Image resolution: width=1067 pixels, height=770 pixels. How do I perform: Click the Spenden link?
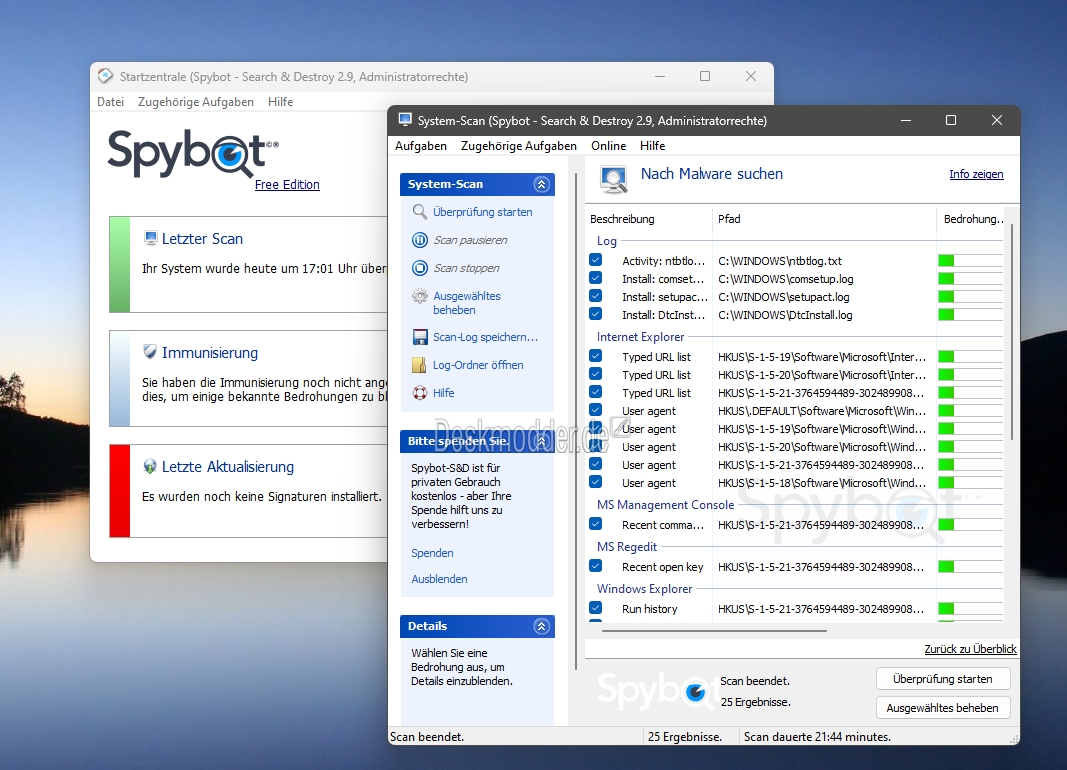tap(432, 553)
